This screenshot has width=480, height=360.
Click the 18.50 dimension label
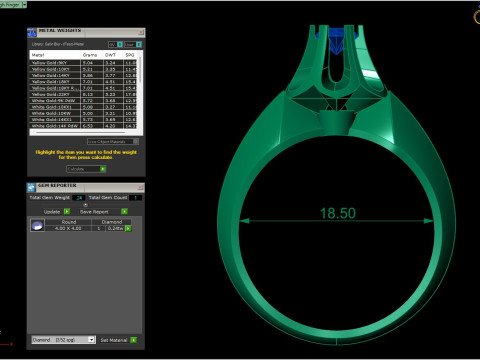tap(338, 214)
